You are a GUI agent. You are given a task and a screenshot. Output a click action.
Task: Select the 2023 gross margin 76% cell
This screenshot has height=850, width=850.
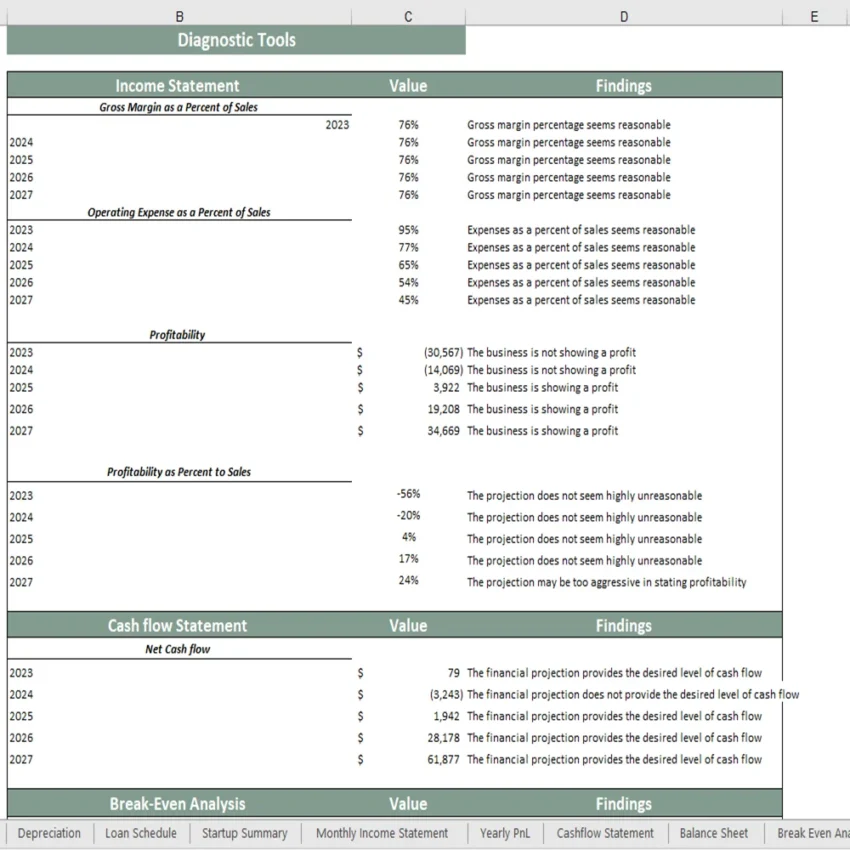[x=408, y=124]
